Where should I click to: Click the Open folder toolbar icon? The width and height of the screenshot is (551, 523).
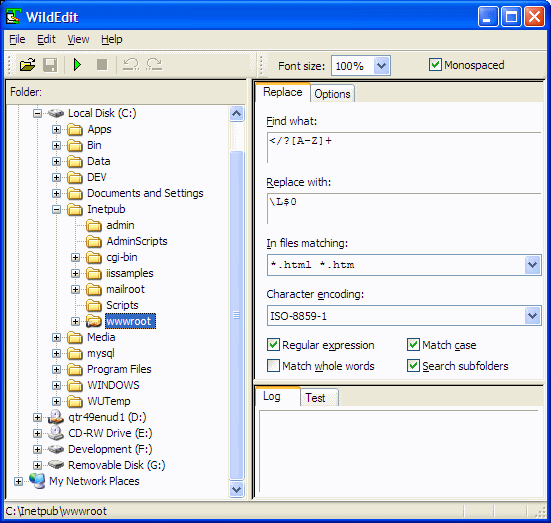27,65
